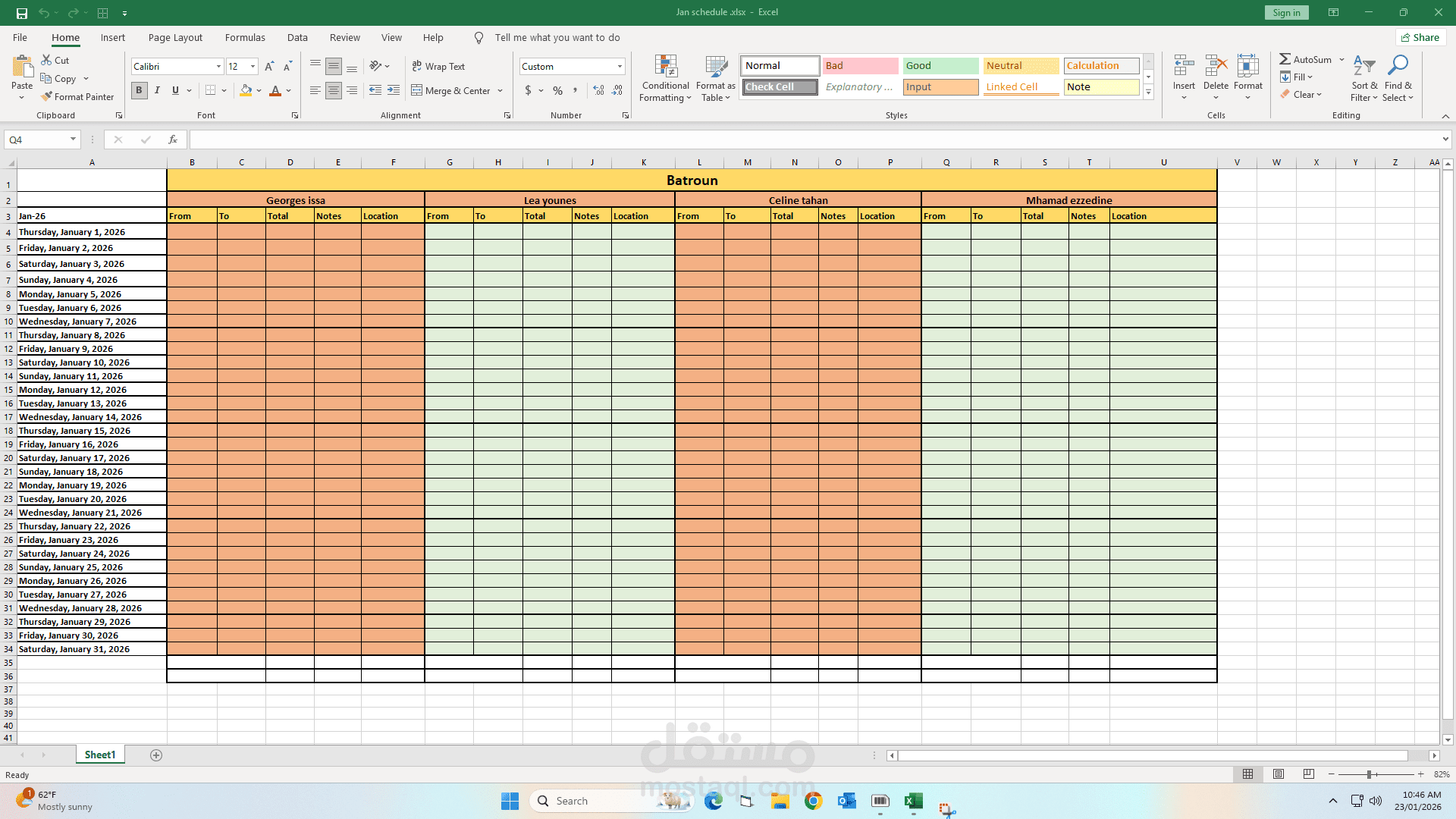Click the Percent Style icon
Image resolution: width=1456 pixels, height=819 pixels.
(x=557, y=90)
